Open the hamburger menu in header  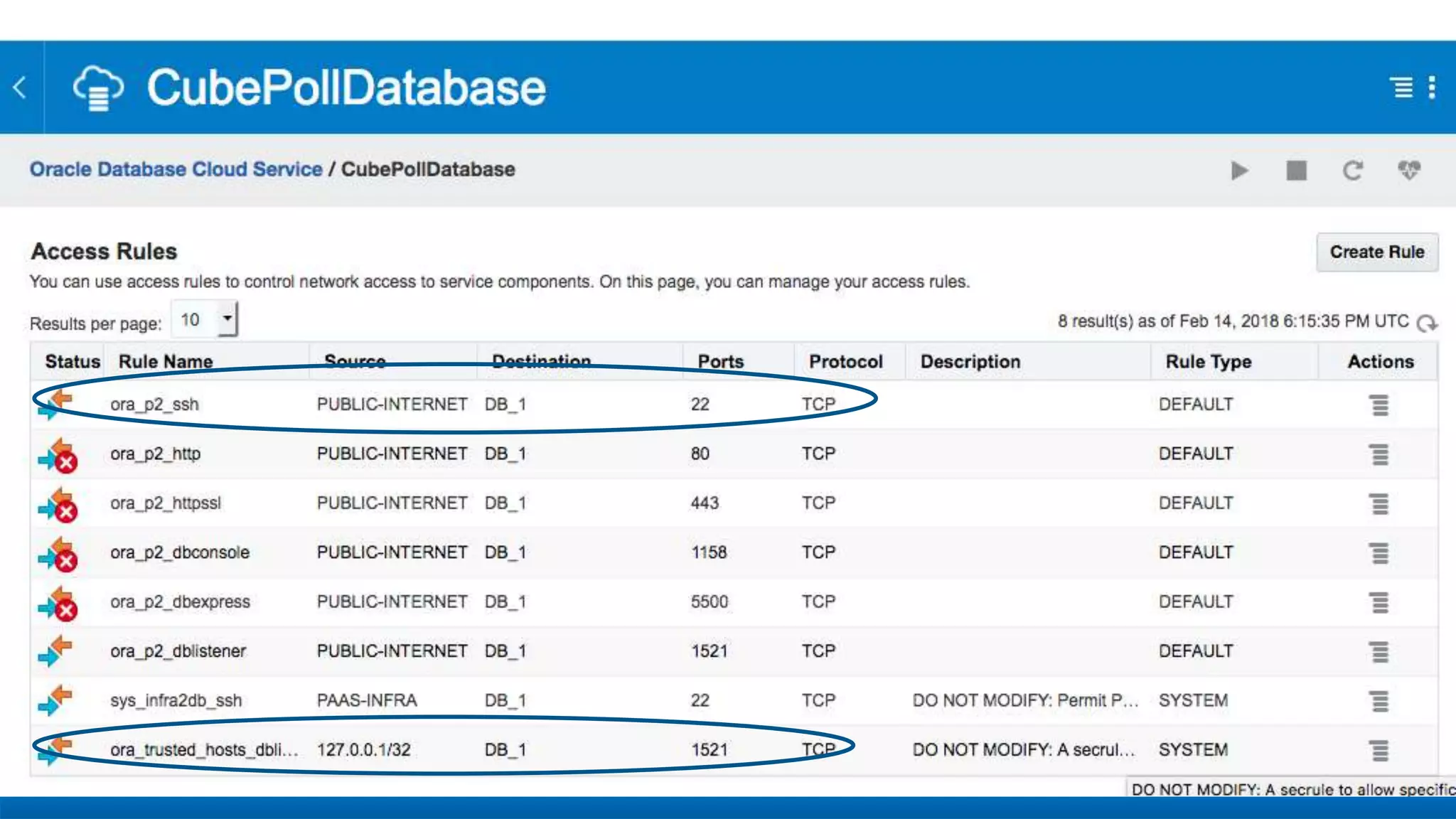click(1402, 87)
